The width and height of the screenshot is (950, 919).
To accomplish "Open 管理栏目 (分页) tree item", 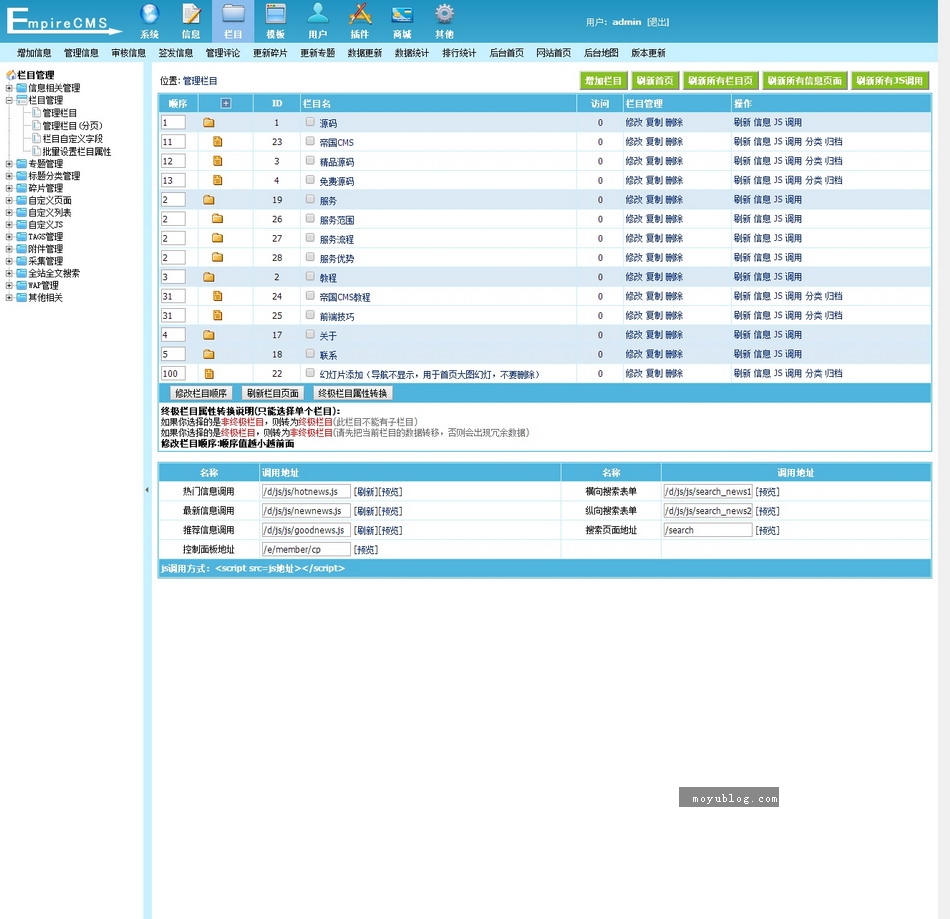I will (x=72, y=125).
